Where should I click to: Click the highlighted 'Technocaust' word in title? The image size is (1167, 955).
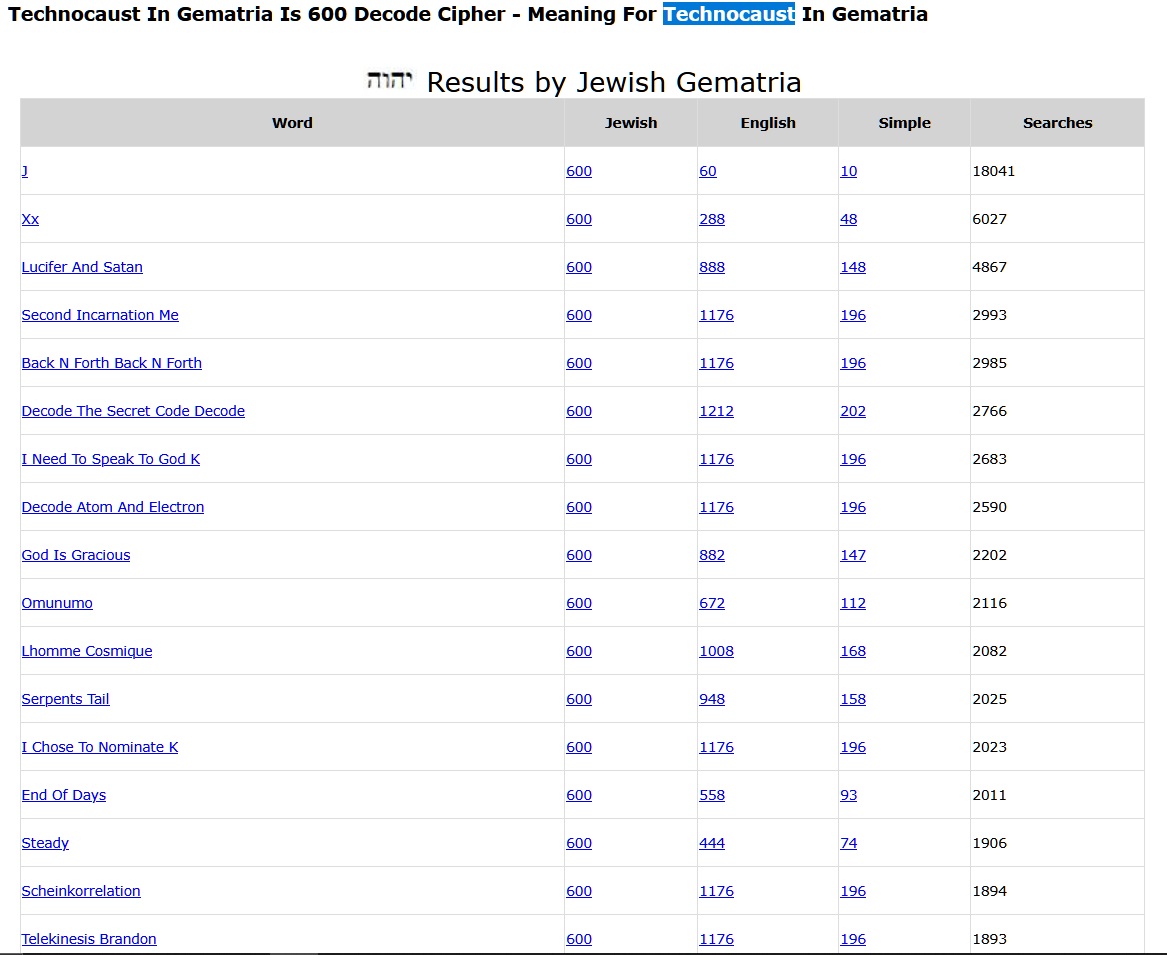(729, 14)
